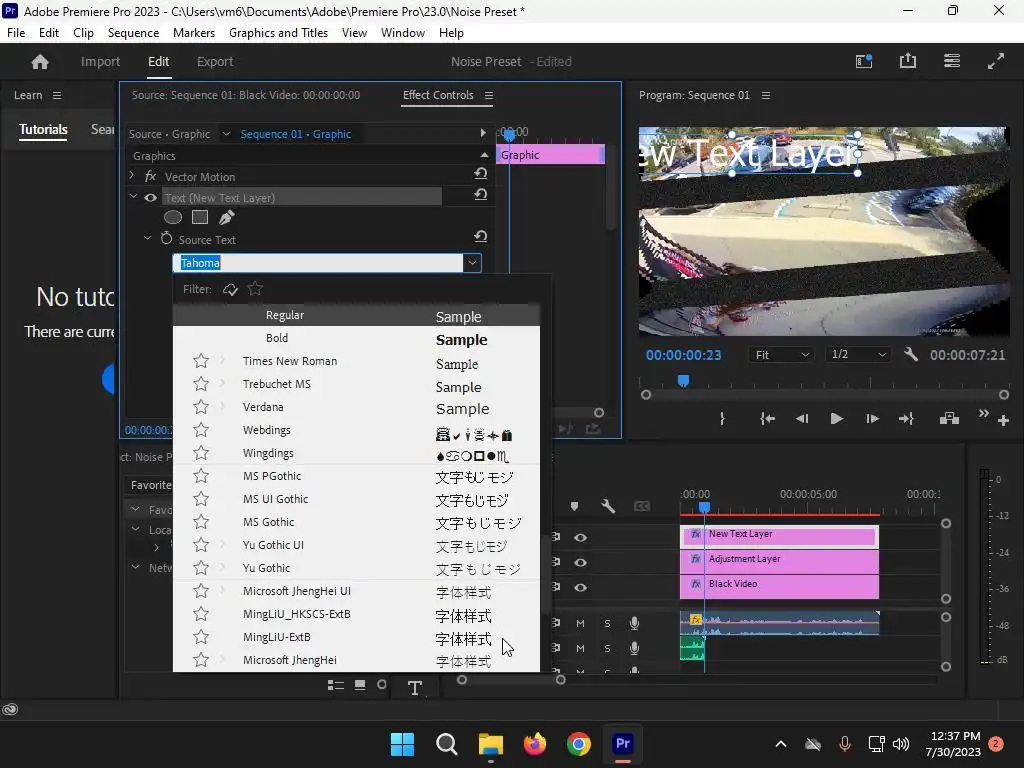Favorite the Trebuchet MS font
This screenshot has width=1024, height=768.
pos(201,384)
